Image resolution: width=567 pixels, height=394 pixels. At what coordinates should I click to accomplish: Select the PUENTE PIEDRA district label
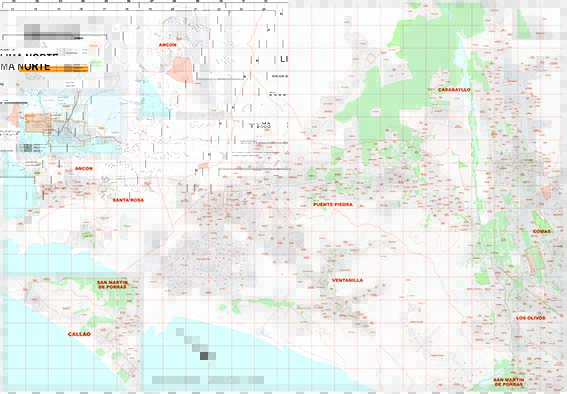(333, 205)
